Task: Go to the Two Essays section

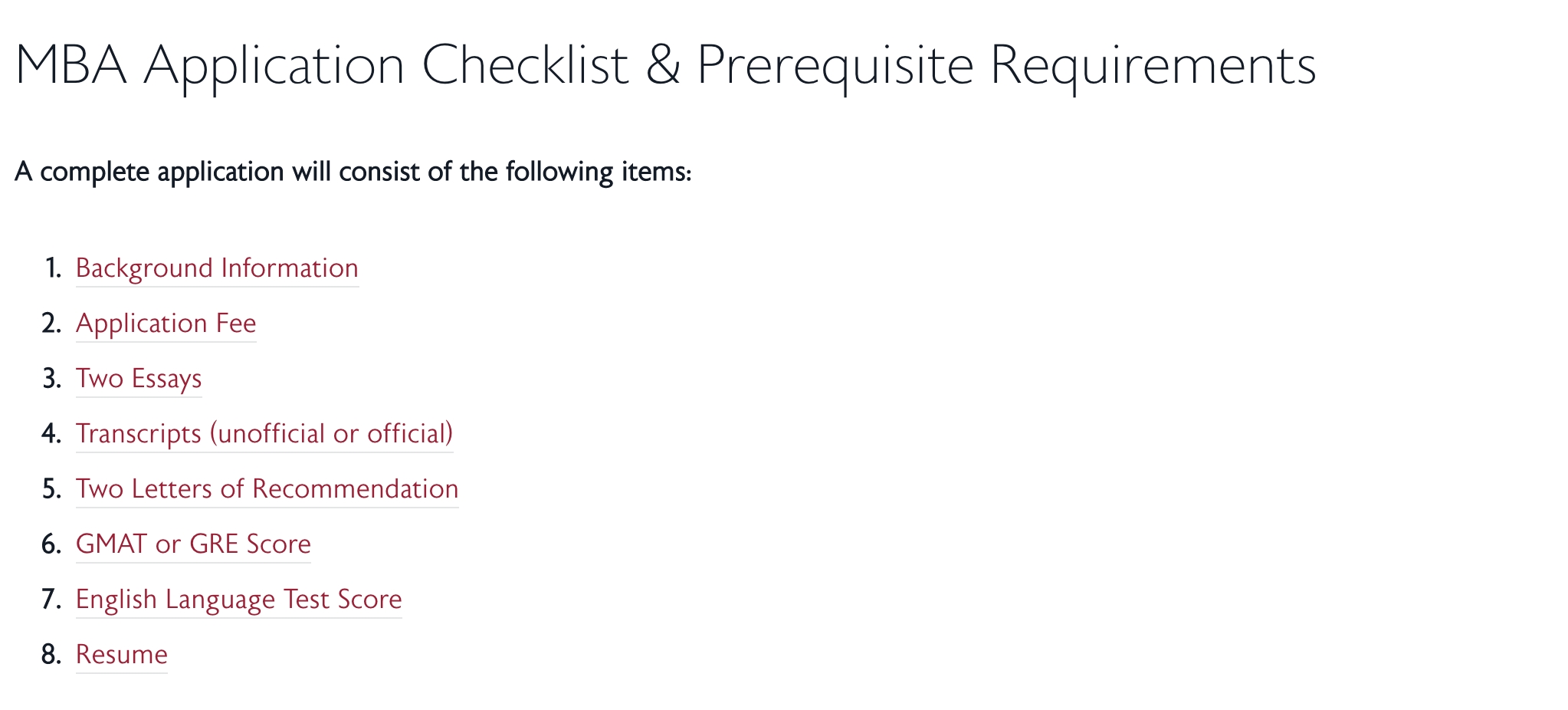Action: click(x=139, y=379)
